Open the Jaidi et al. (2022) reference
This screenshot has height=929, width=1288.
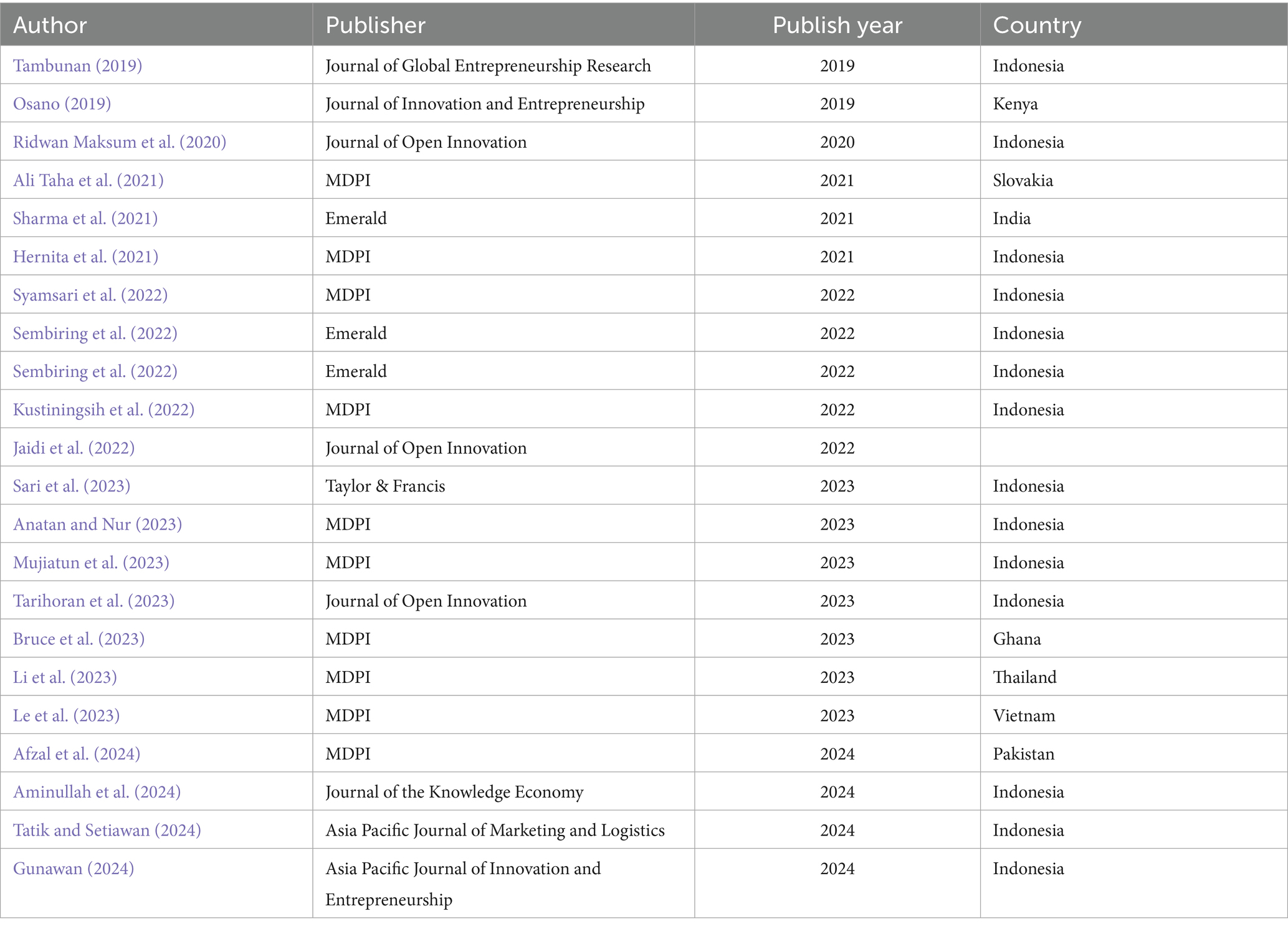[74, 448]
